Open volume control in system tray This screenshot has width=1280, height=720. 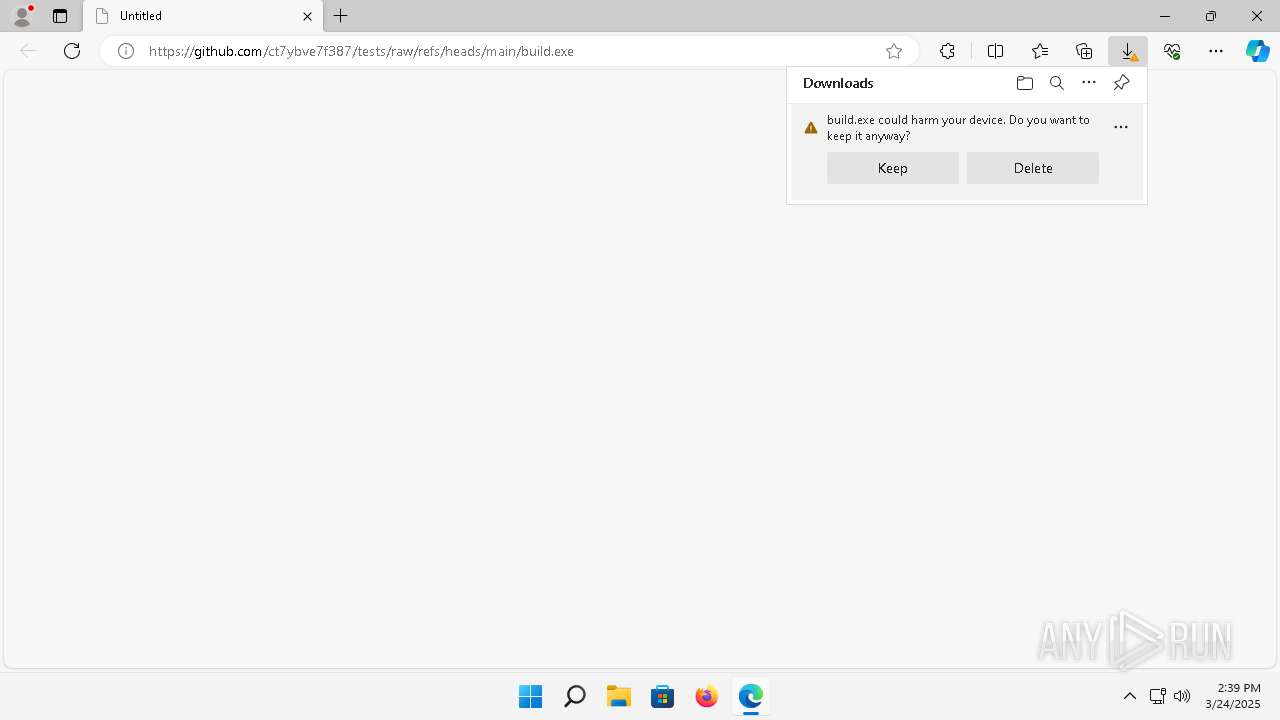click(x=1182, y=696)
